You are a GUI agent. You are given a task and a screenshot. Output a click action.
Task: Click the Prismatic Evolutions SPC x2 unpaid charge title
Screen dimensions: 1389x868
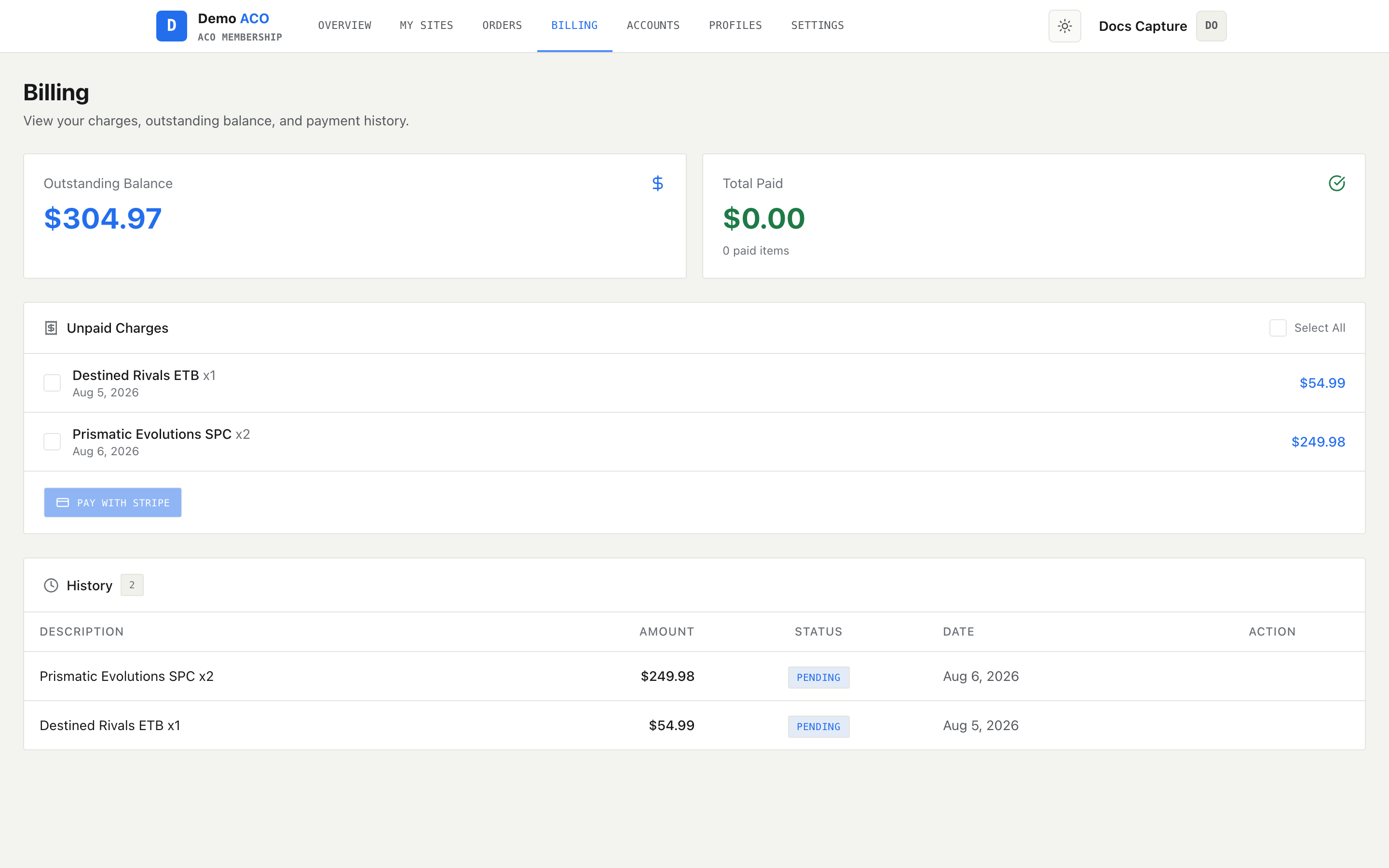[x=161, y=434]
